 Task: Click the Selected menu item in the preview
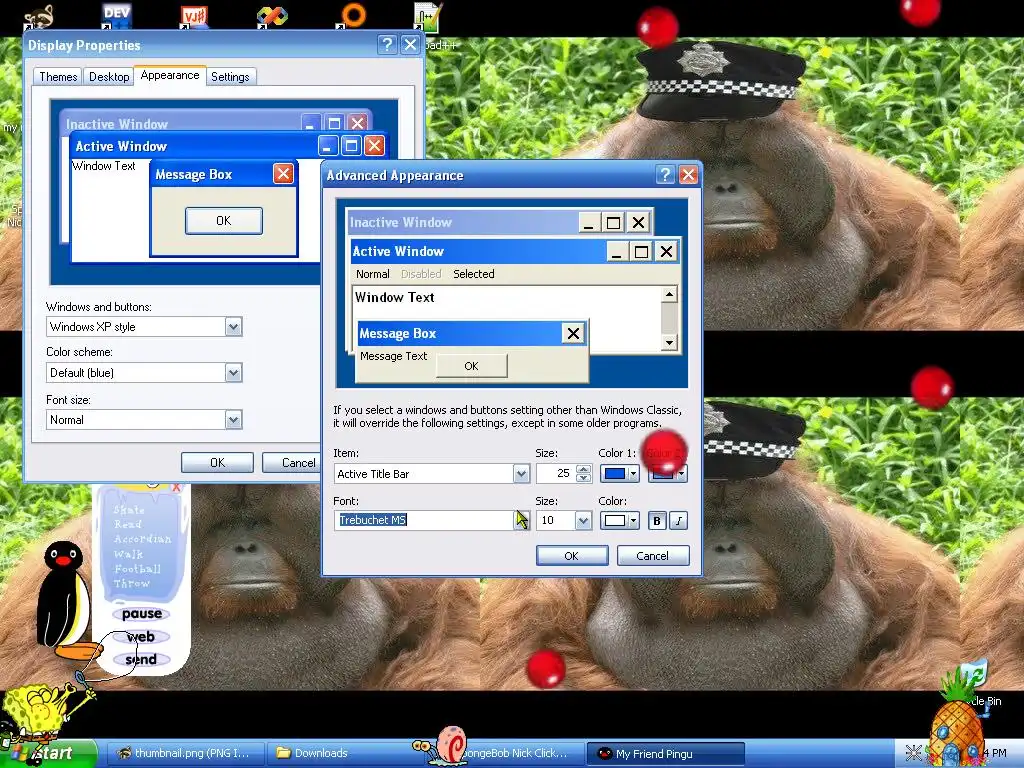click(473, 274)
